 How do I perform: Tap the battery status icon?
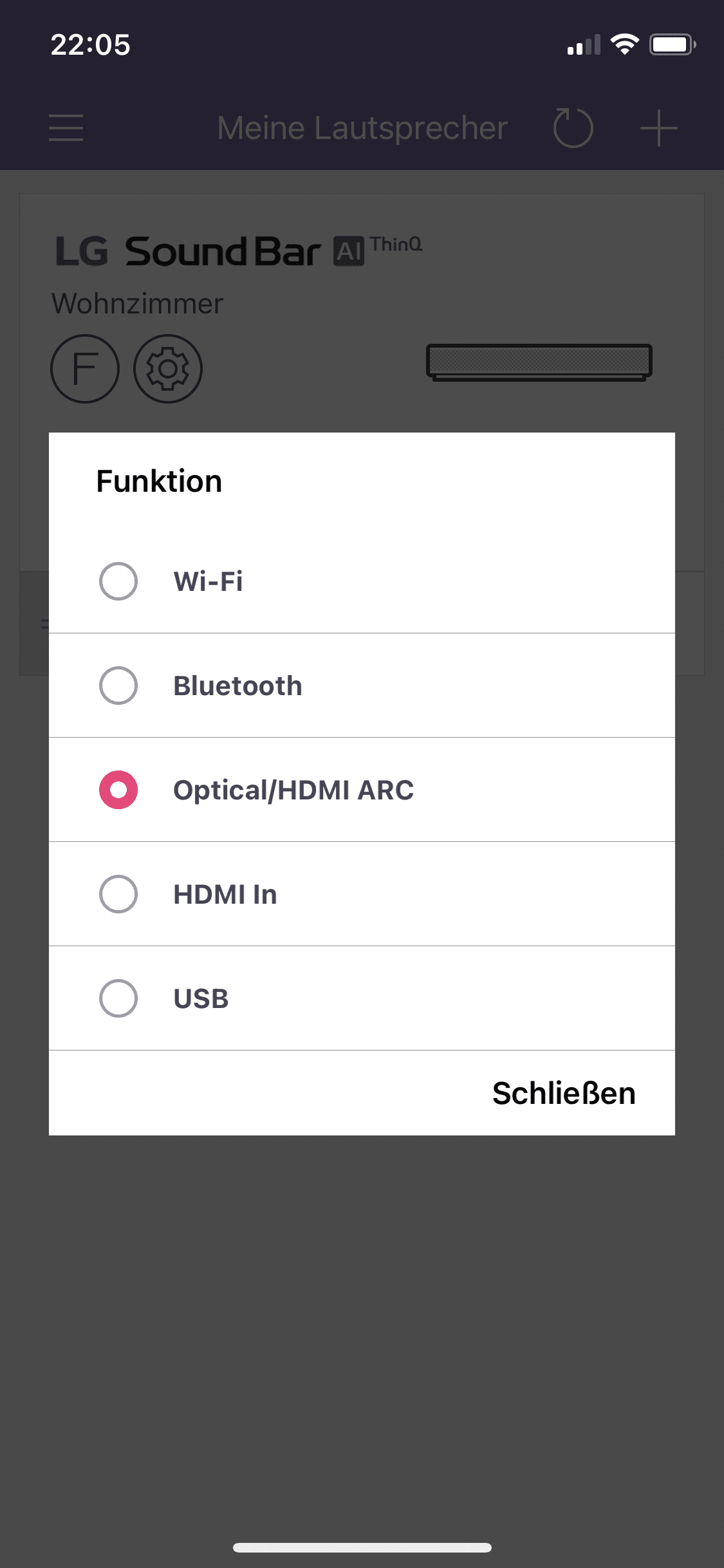[x=672, y=44]
